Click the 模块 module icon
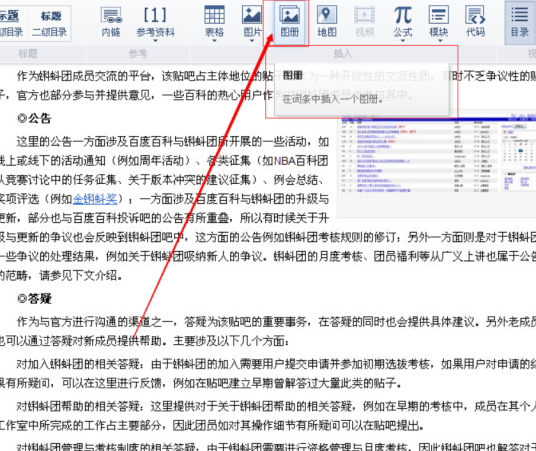This screenshot has height=451, width=536. (x=439, y=21)
